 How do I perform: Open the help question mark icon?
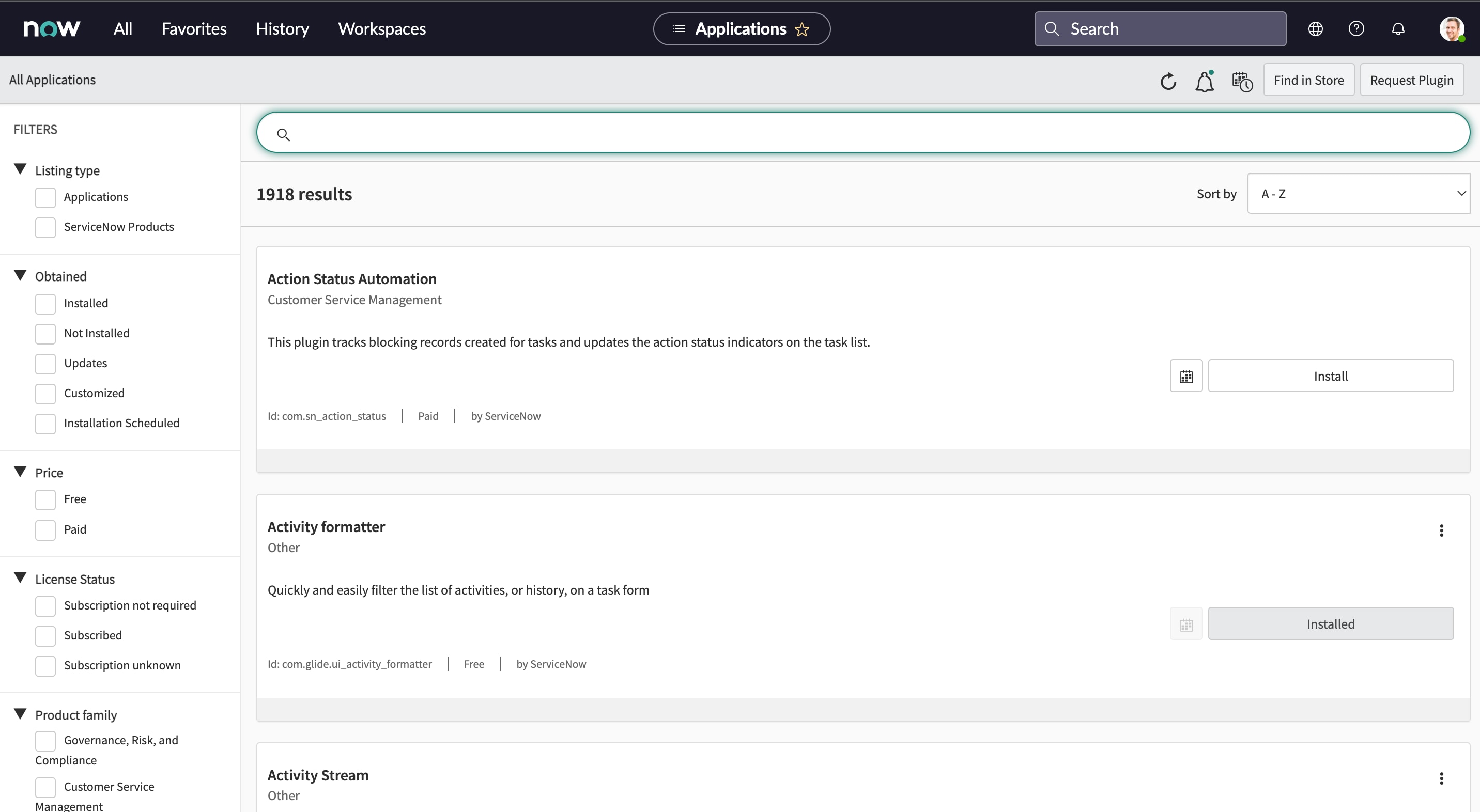(x=1356, y=29)
